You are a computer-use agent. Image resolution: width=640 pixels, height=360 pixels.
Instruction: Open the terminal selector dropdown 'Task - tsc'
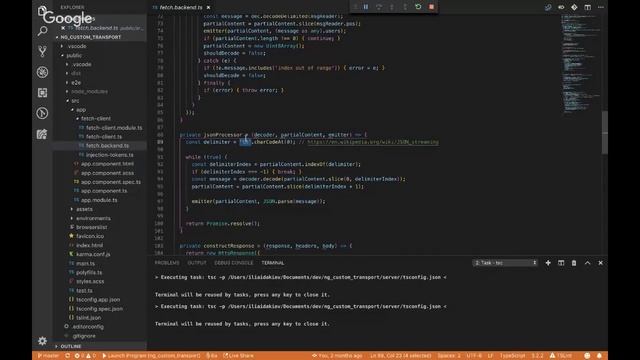click(505, 263)
